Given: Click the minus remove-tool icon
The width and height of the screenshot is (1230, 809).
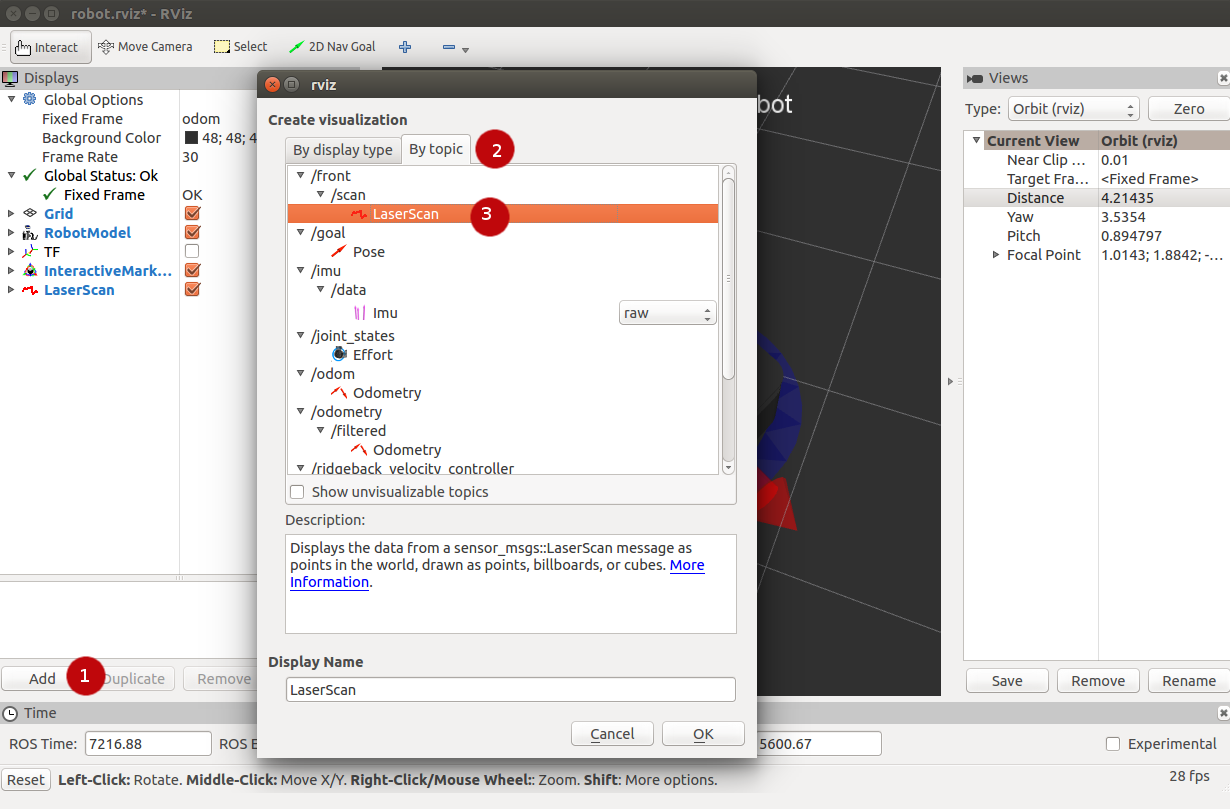Looking at the screenshot, I should pyautogui.click(x=449, y=47).
